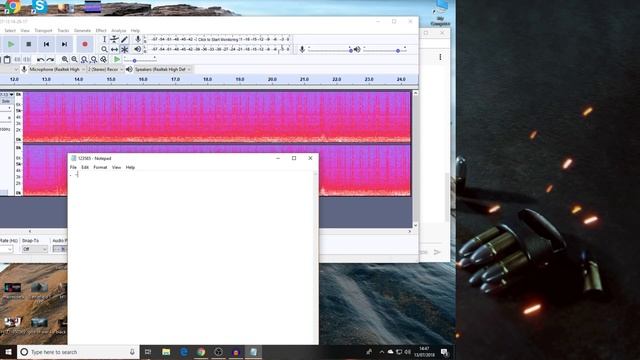Select the Envelope tool
Image resolution: width=640 pixels, height=360 pixels.
click(115, 39)
